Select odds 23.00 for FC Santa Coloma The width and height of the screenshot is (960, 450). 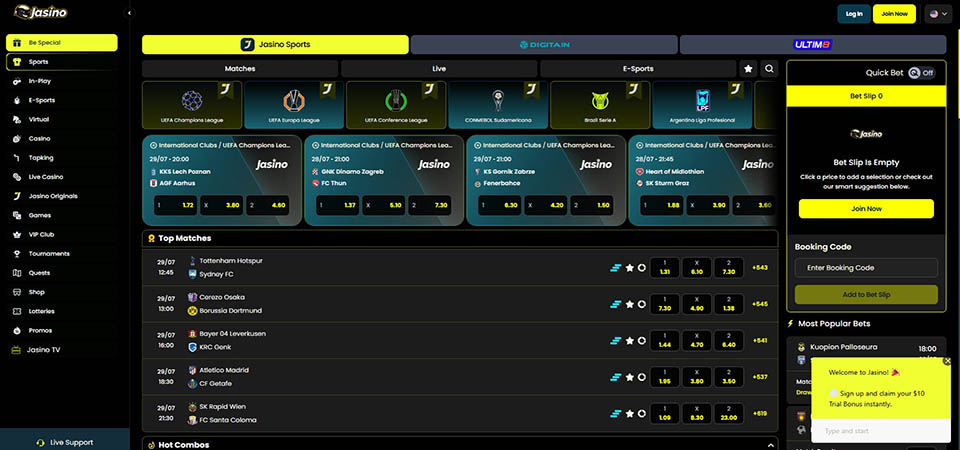pyautogui.click(x=729, y=414)
